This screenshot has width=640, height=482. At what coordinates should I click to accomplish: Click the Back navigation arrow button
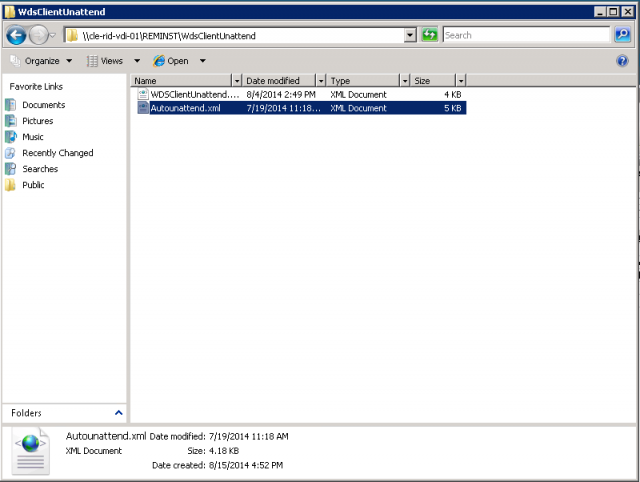click(x=16, y=35)
